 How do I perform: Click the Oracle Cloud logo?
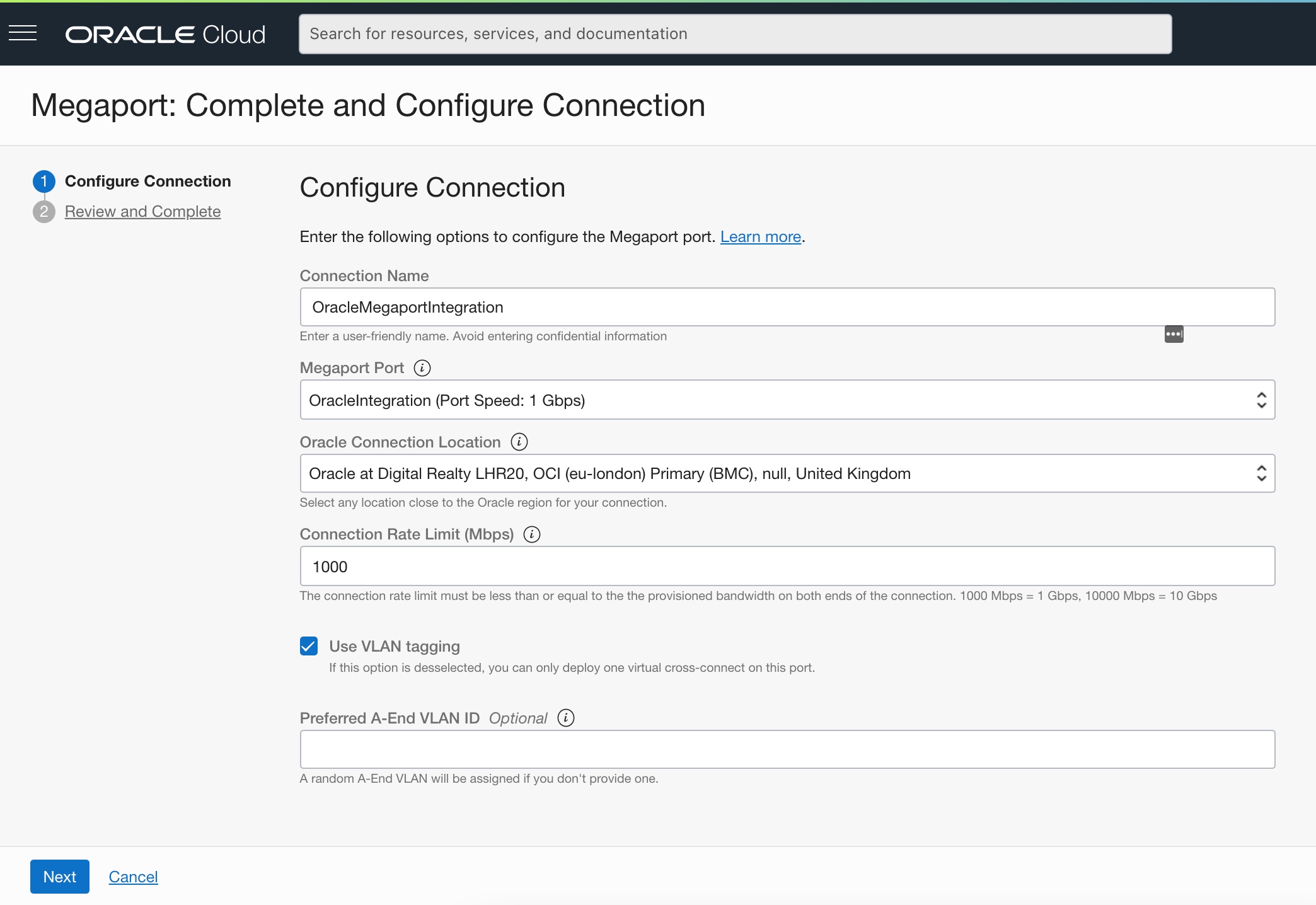click(x=165, y=34)
